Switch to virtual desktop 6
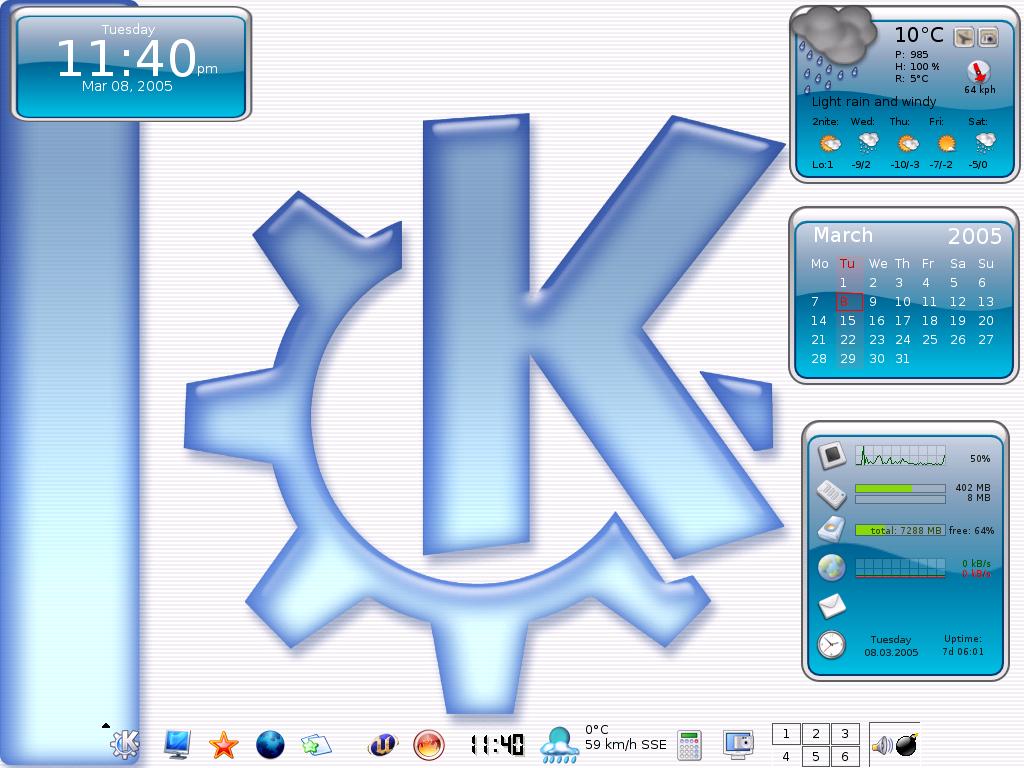 [845, 756]
